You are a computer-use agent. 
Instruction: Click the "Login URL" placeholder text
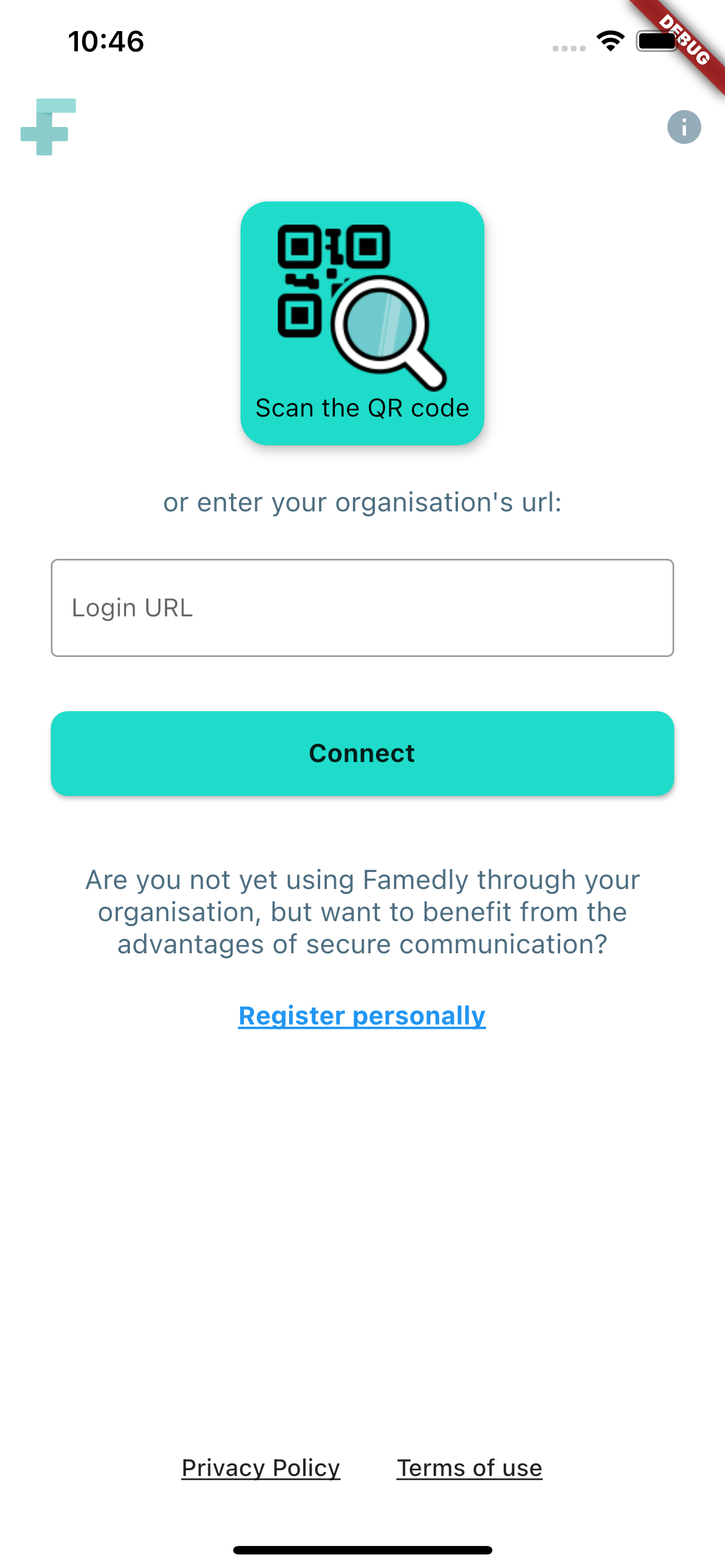click(132, 607)
